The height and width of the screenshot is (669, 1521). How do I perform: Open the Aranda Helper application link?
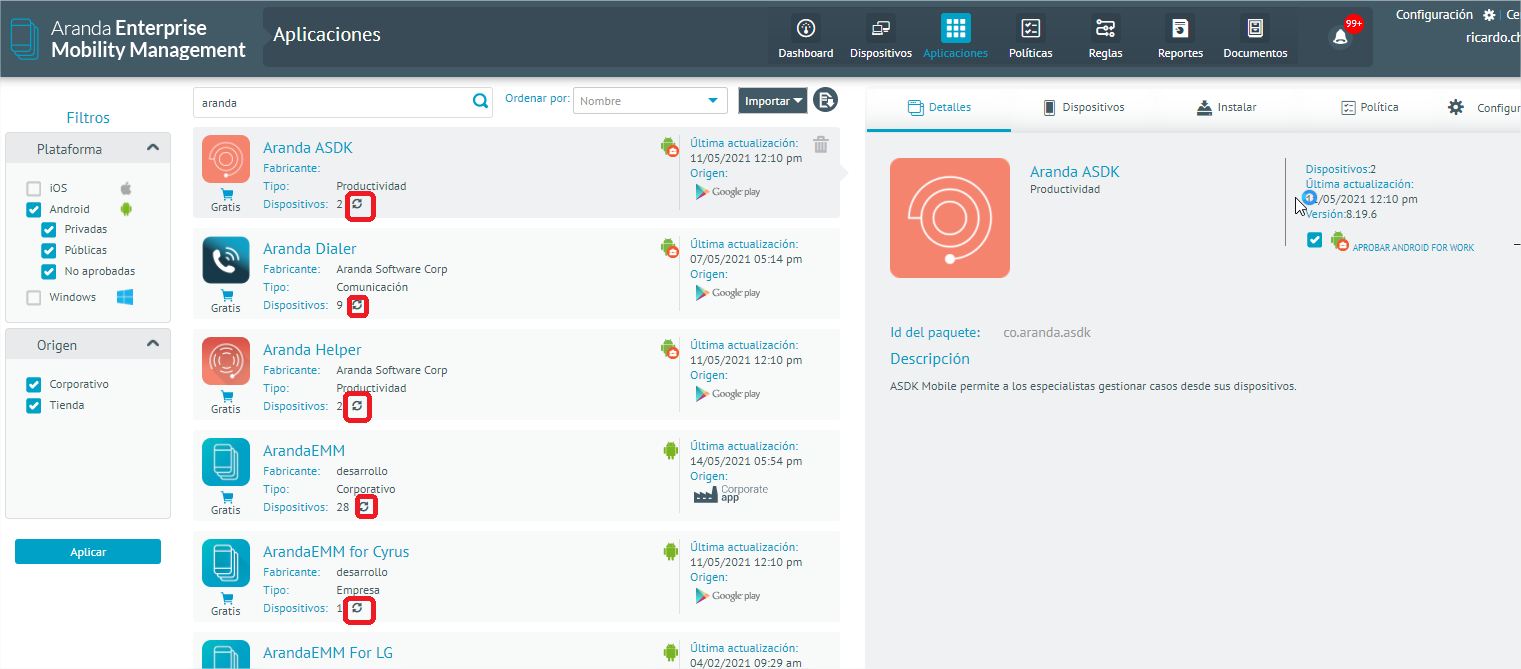coord(312,350)
